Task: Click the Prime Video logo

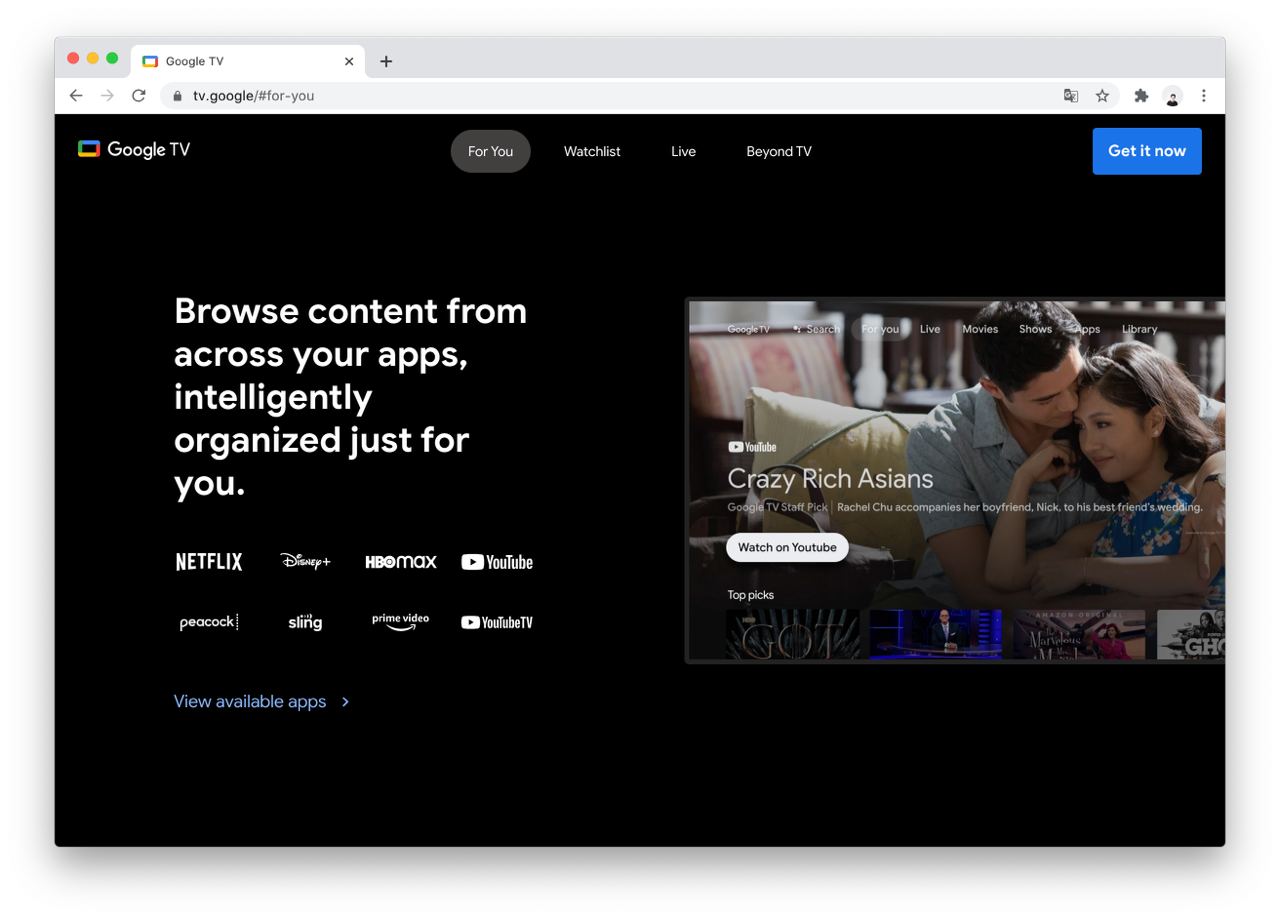Action: (x=401, y=622)
